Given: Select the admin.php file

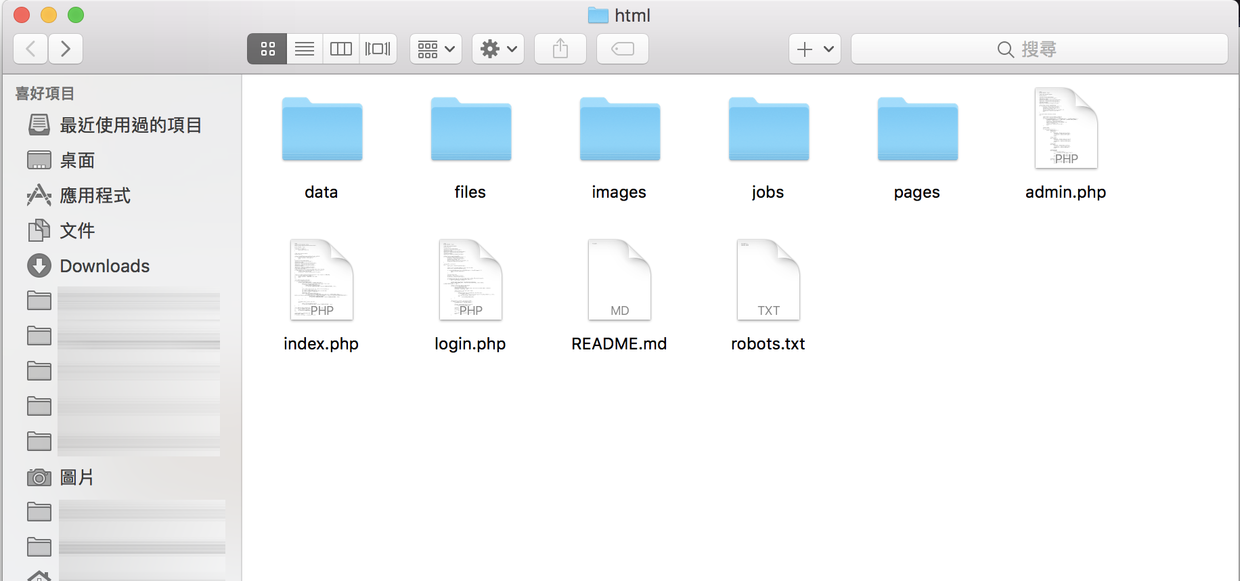Looking at the screenshot, I should pos(1065,130).
